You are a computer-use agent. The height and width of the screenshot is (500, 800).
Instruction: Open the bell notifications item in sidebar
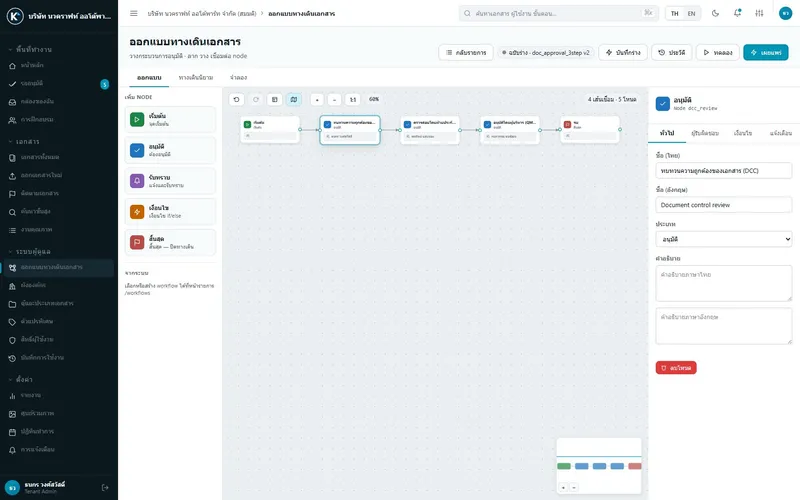pos(12,450)
